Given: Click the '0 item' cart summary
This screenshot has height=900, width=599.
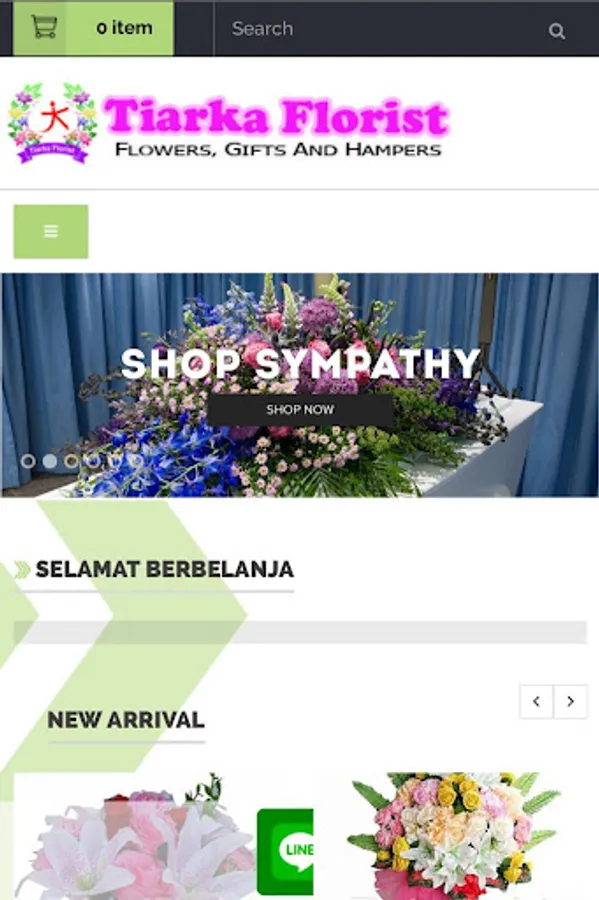Looking at the screenshot, I should (x=125, y=28).
